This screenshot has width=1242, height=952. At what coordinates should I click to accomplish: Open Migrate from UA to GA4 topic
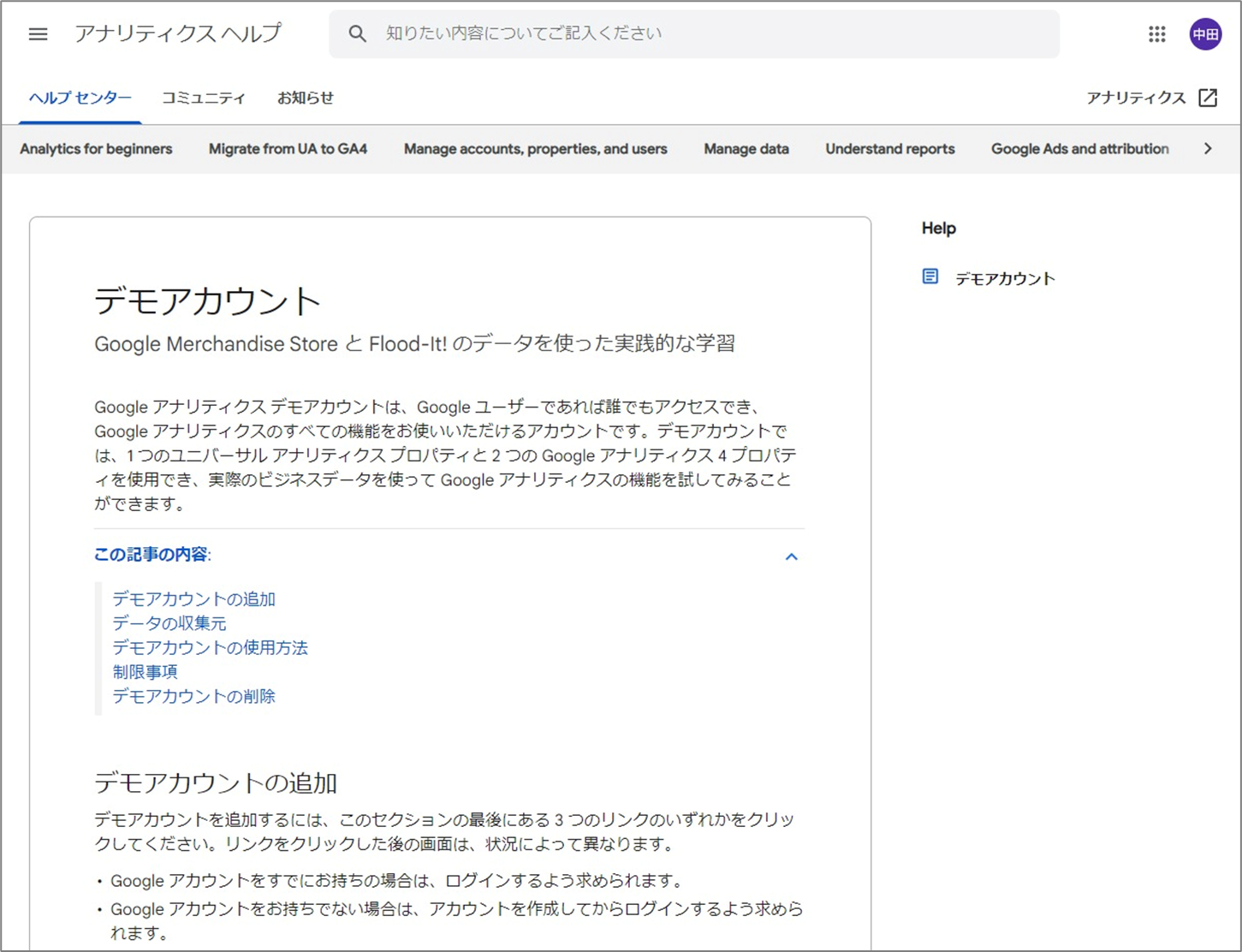click(x=287, y=148)
